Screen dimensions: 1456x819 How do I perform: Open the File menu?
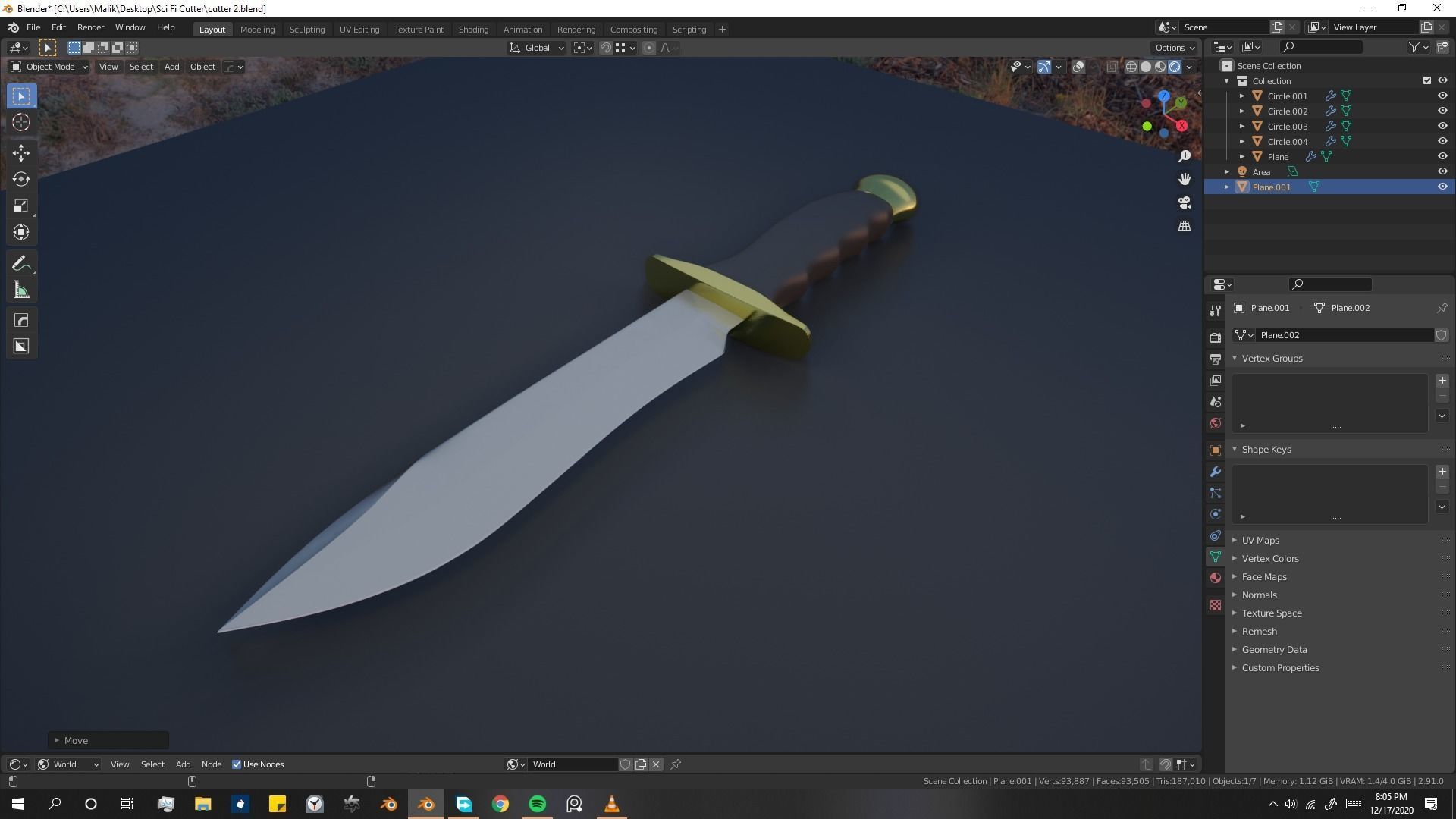(x=33, y=27)
